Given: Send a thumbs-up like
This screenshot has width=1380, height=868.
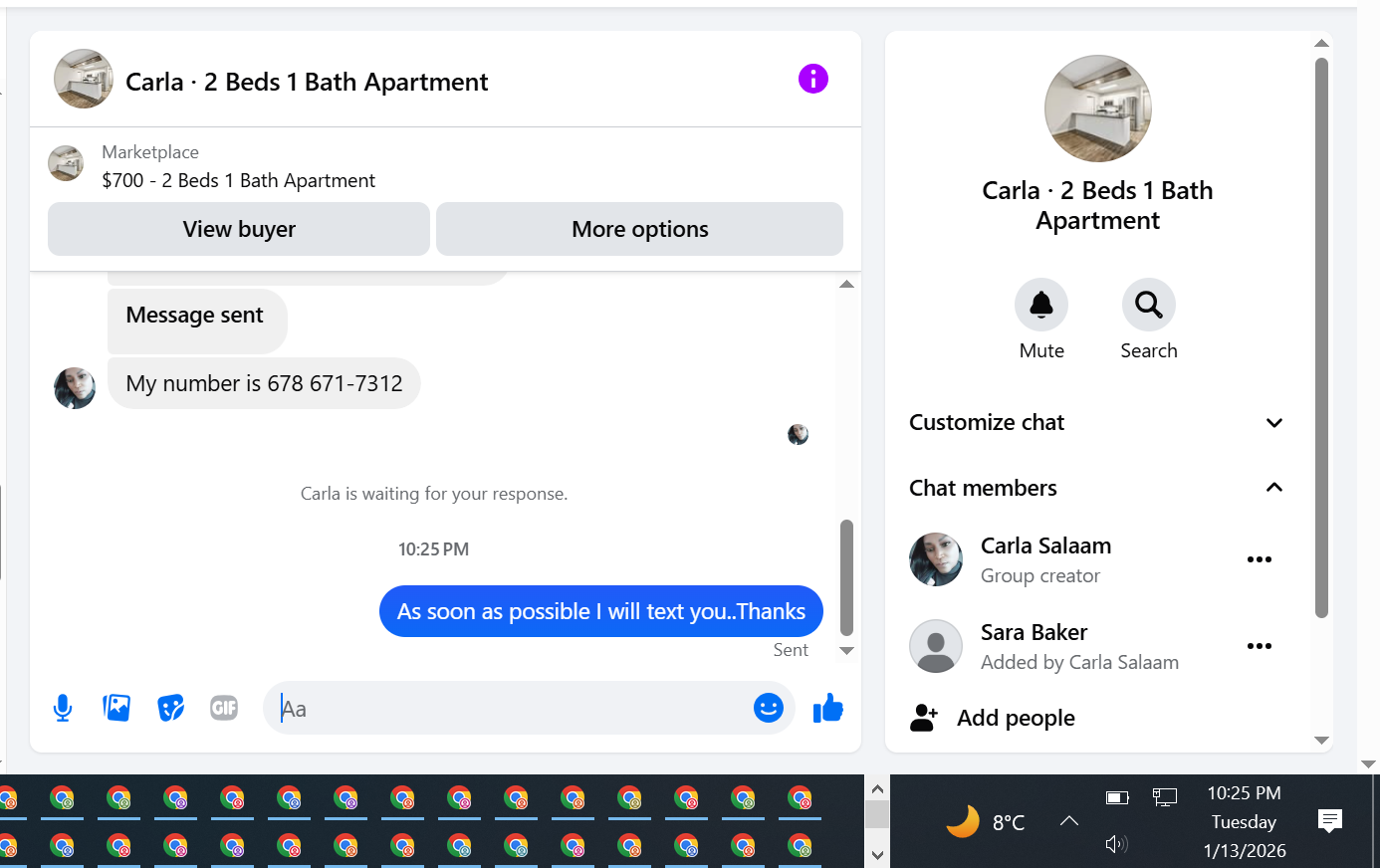Looking at the screenshot, I should coord(828,708).
